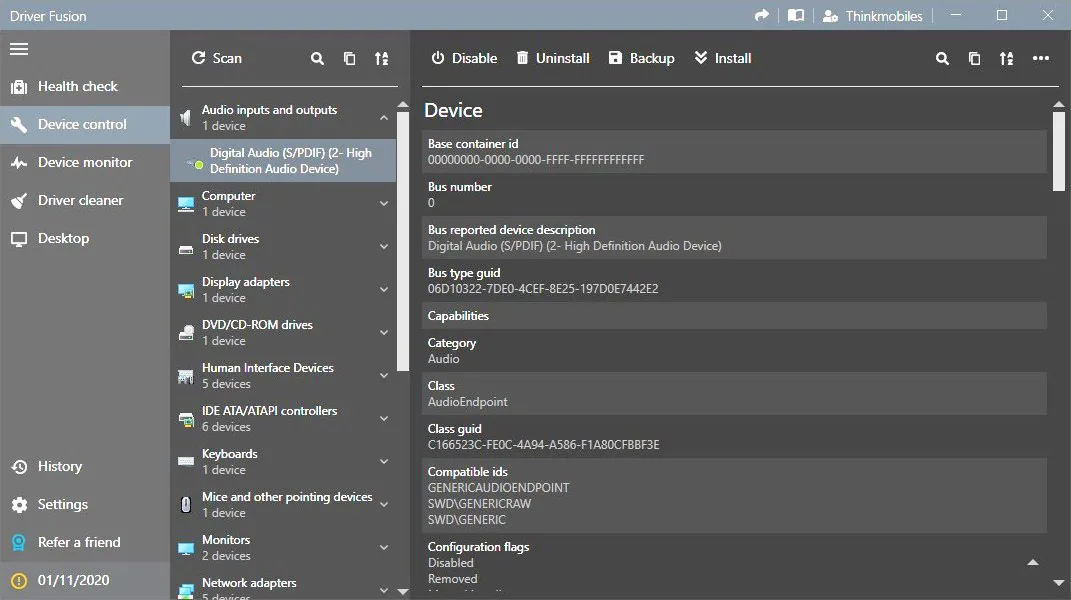Viewport: 1071px width, 600px height.
Task: Click the Audio speaker category icon
Action: [x=185, y=118]
